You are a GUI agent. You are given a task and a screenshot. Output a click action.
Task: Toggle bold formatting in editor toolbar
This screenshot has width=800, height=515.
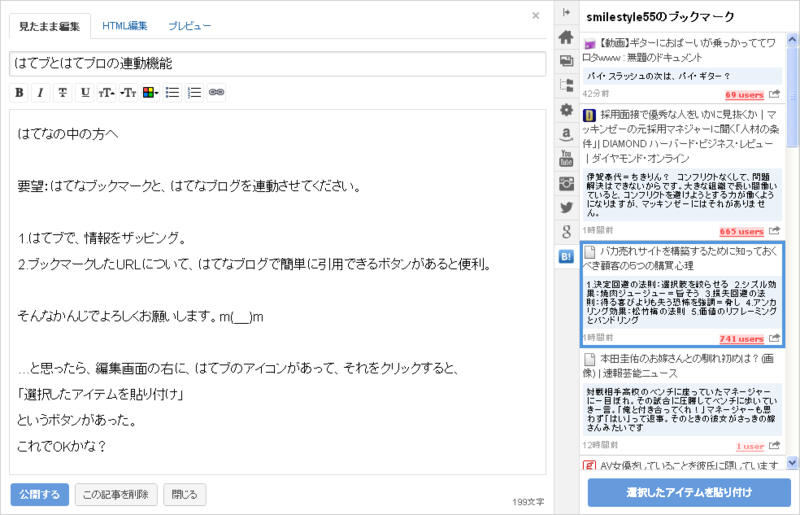(19, 92)
